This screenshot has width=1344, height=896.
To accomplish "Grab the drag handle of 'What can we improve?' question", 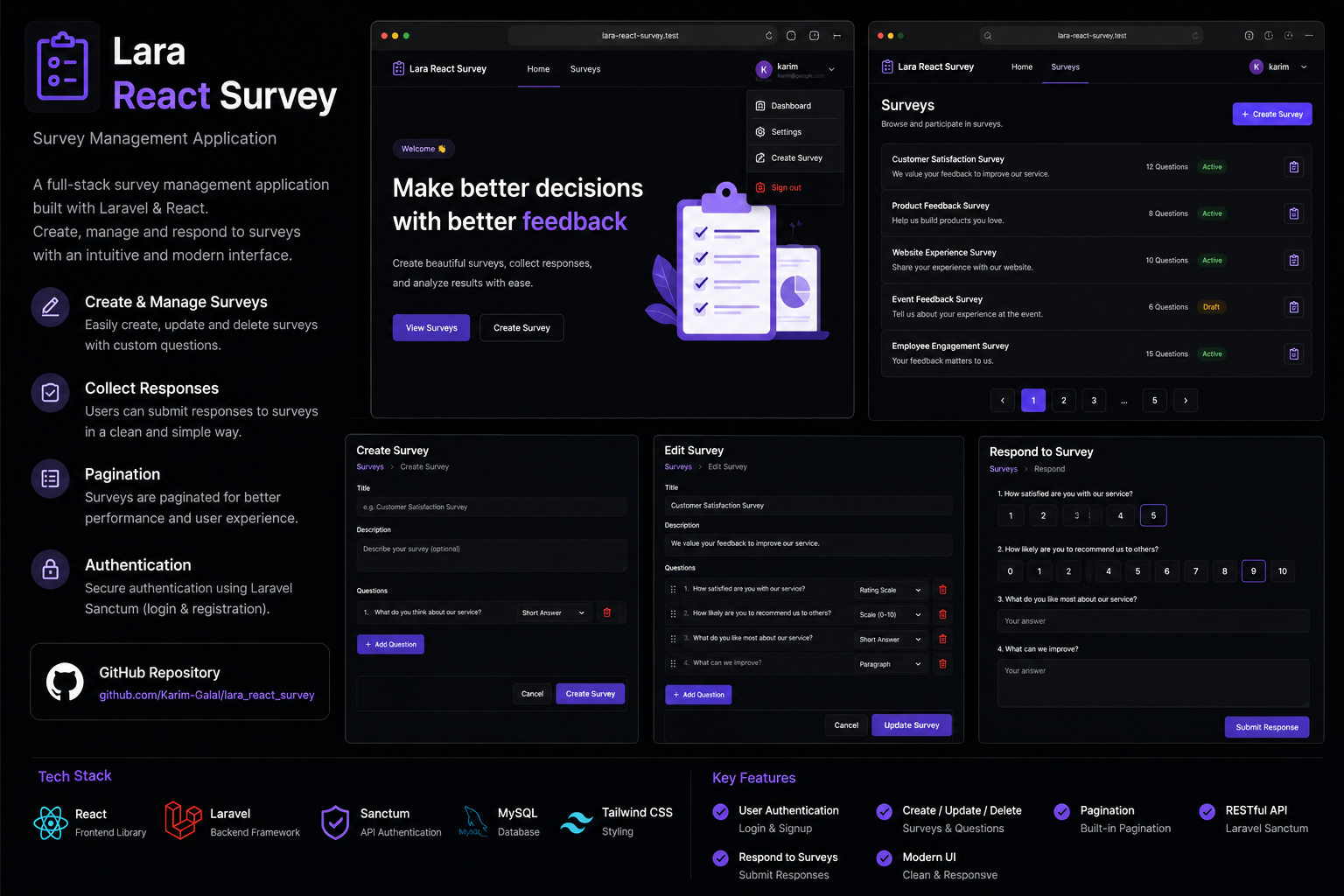I will point(673,663).
